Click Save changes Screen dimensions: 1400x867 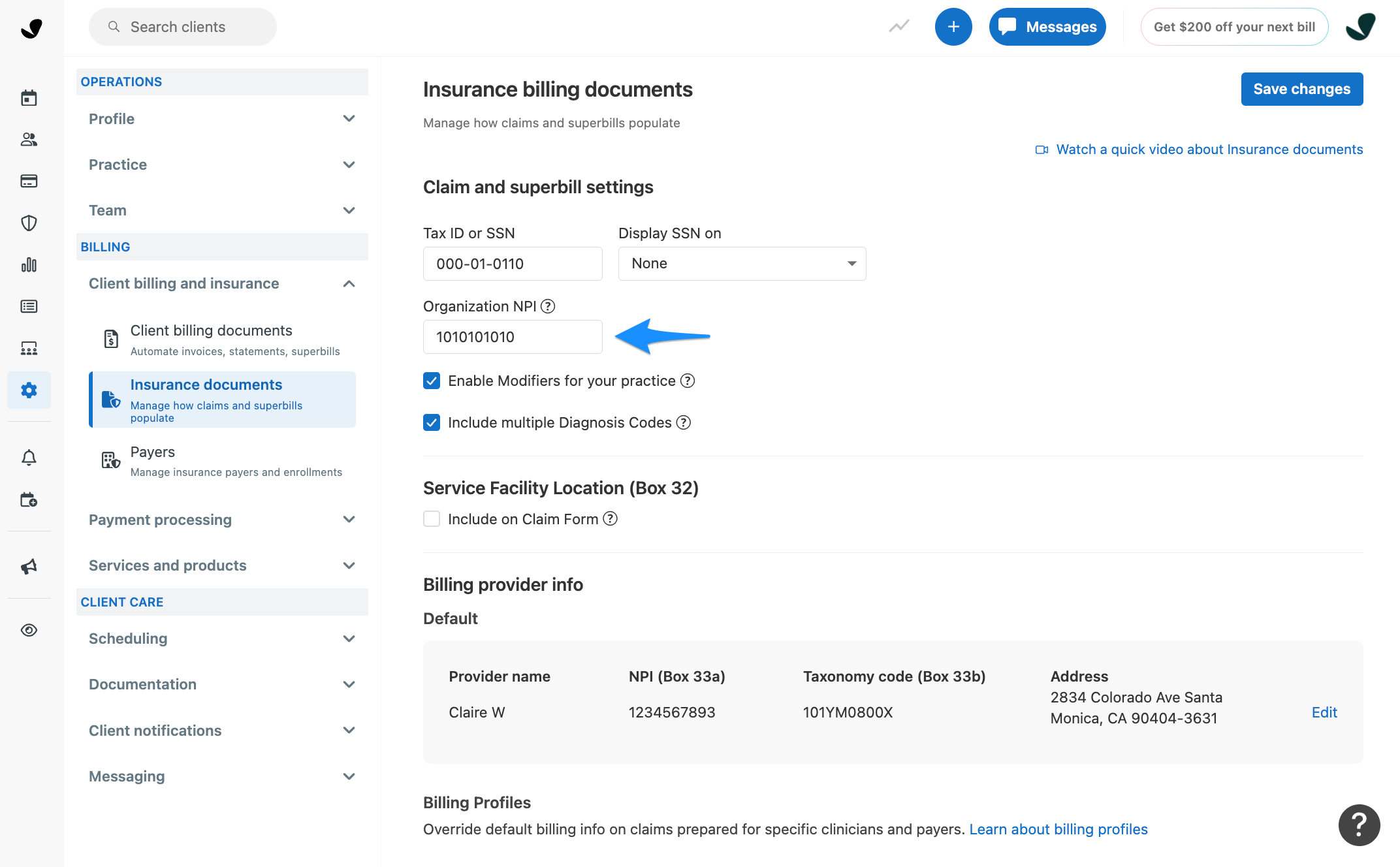pyautogui.click(x=1301, y=89)
